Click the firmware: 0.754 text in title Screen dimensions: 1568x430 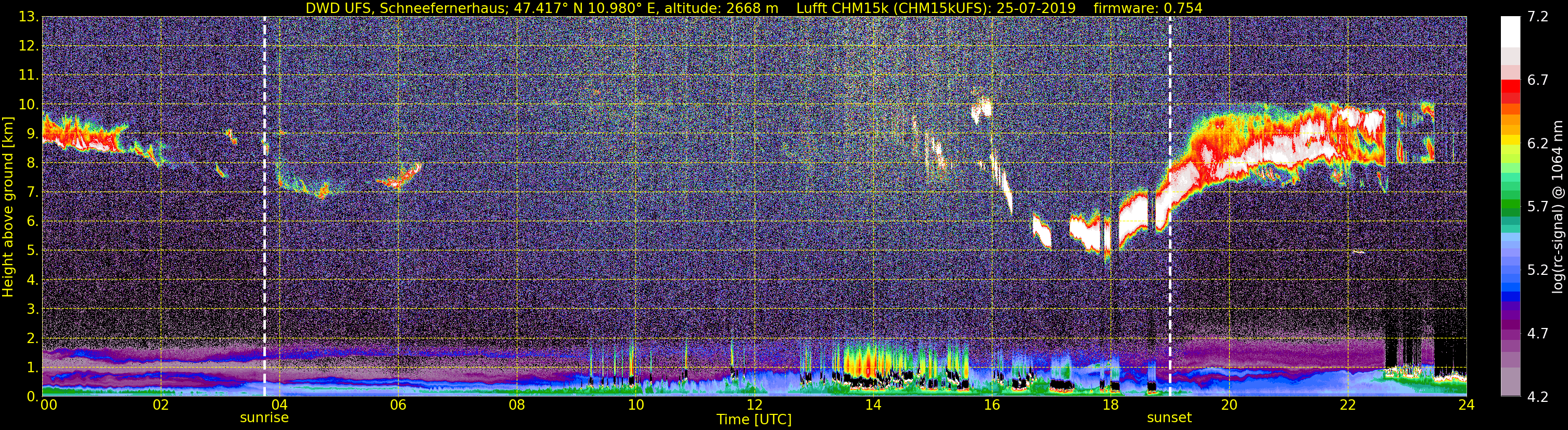click(x=1148, y=8)
